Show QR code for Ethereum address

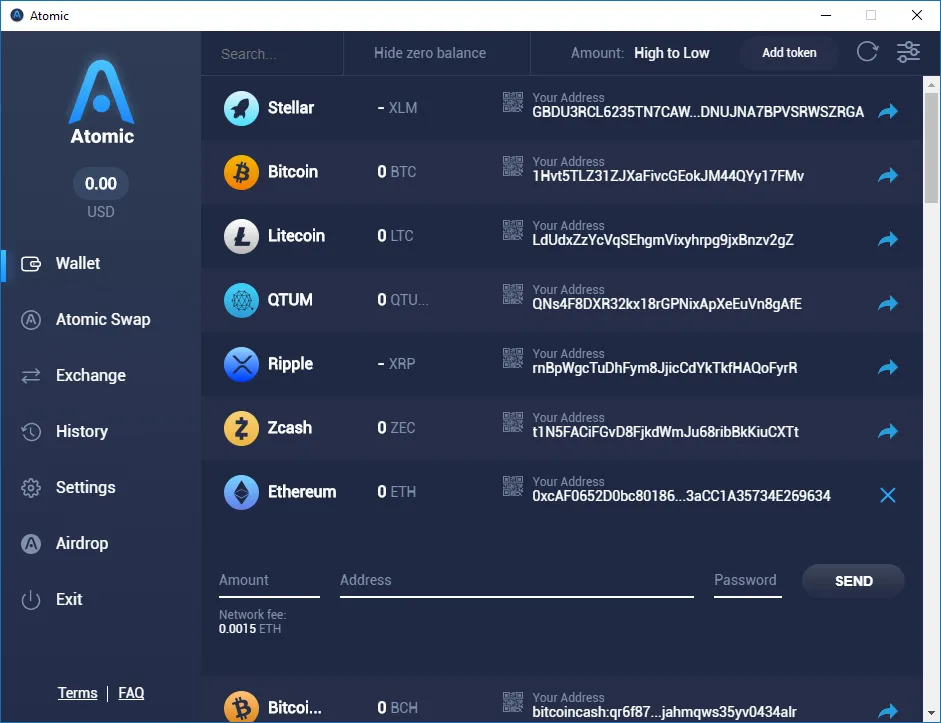pyautogui.click(x=513, y=486)
